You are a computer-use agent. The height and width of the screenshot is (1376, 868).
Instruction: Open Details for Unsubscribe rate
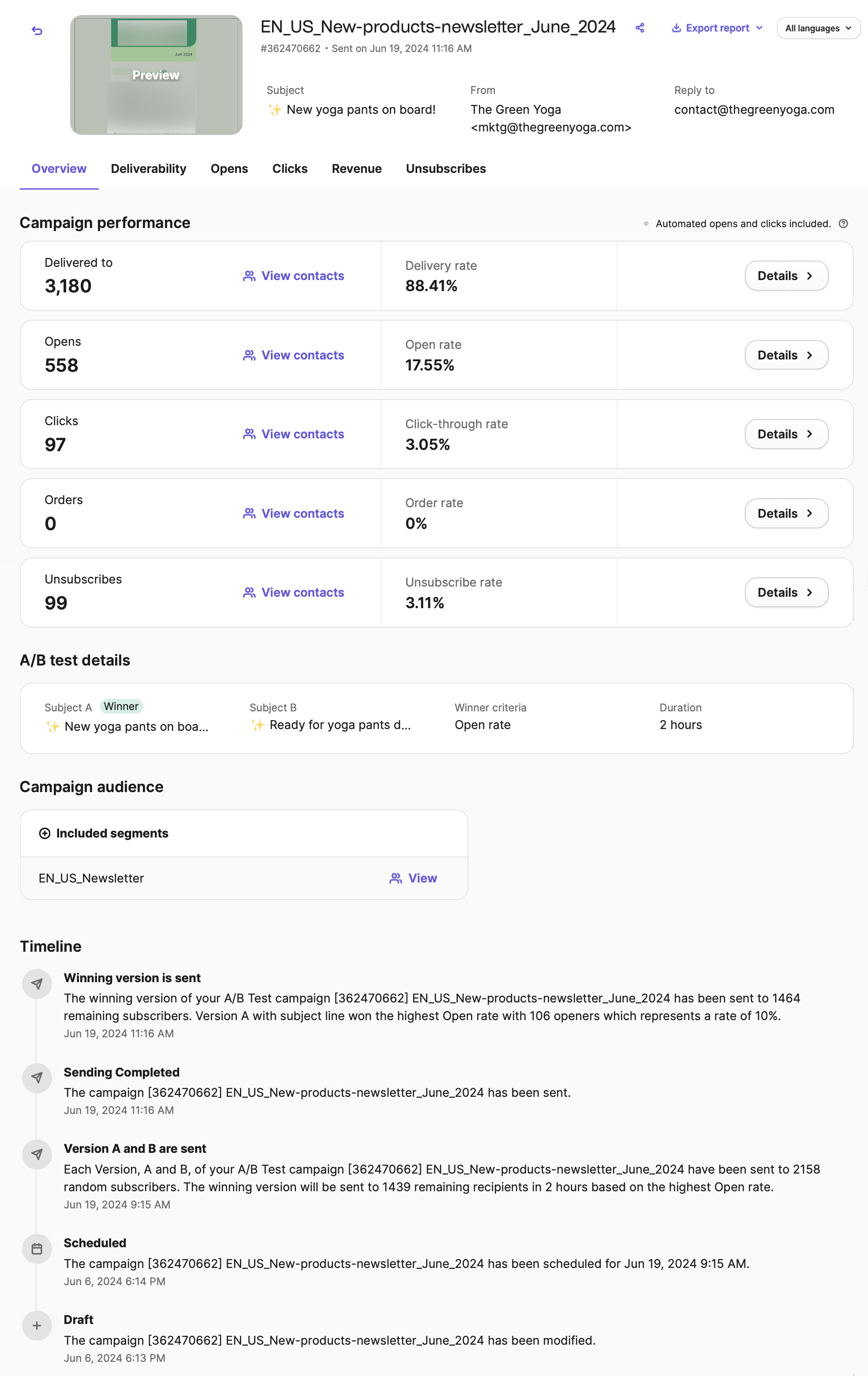point(786,593)
